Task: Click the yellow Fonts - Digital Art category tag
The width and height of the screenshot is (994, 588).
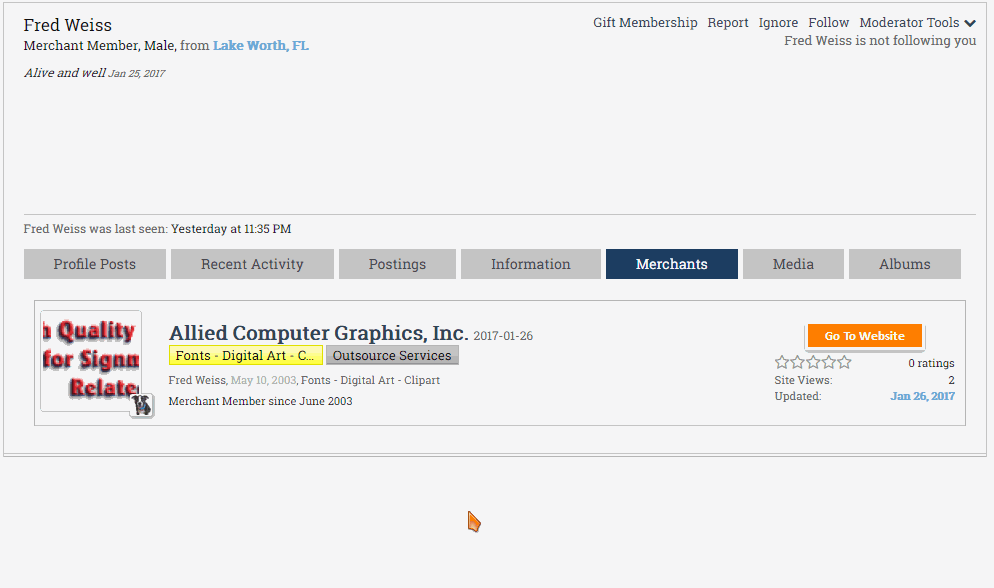Action: 245,355
